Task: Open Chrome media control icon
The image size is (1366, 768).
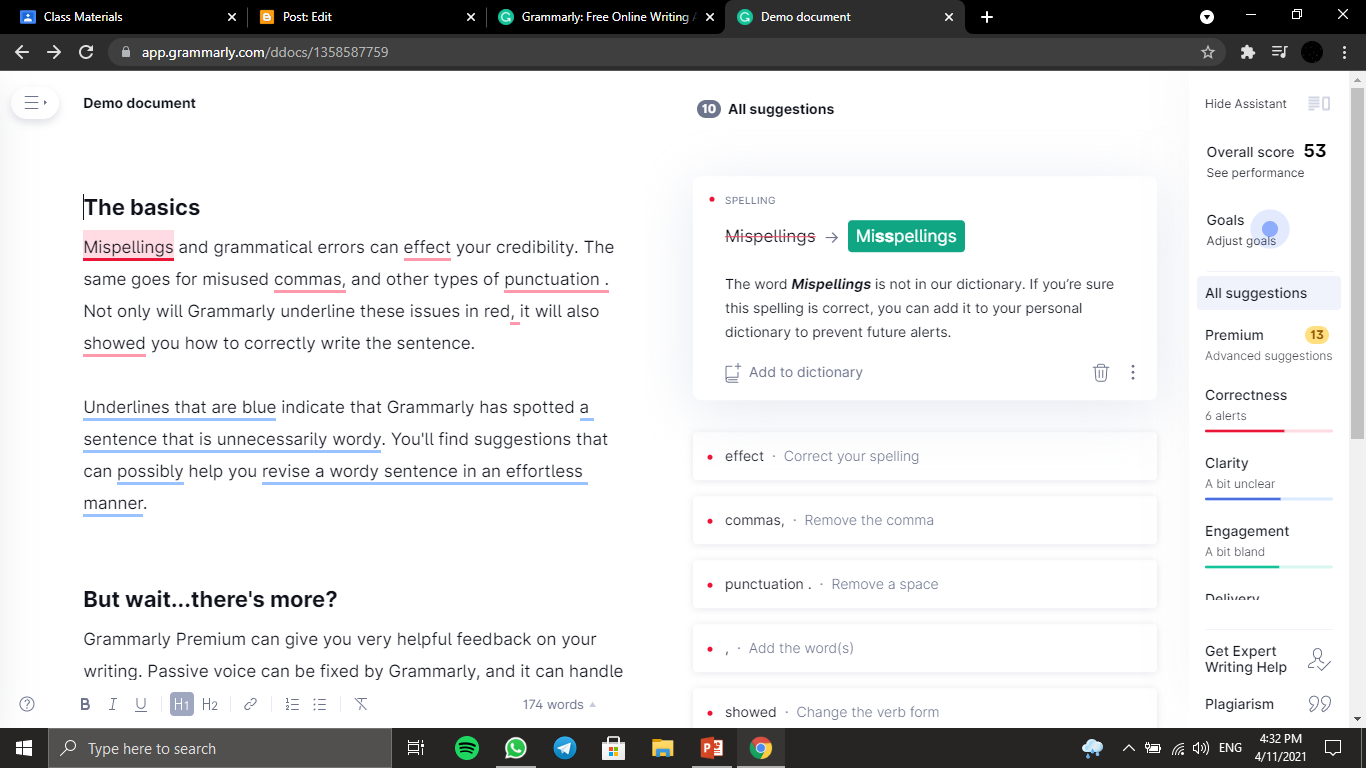Action: 1279,52
